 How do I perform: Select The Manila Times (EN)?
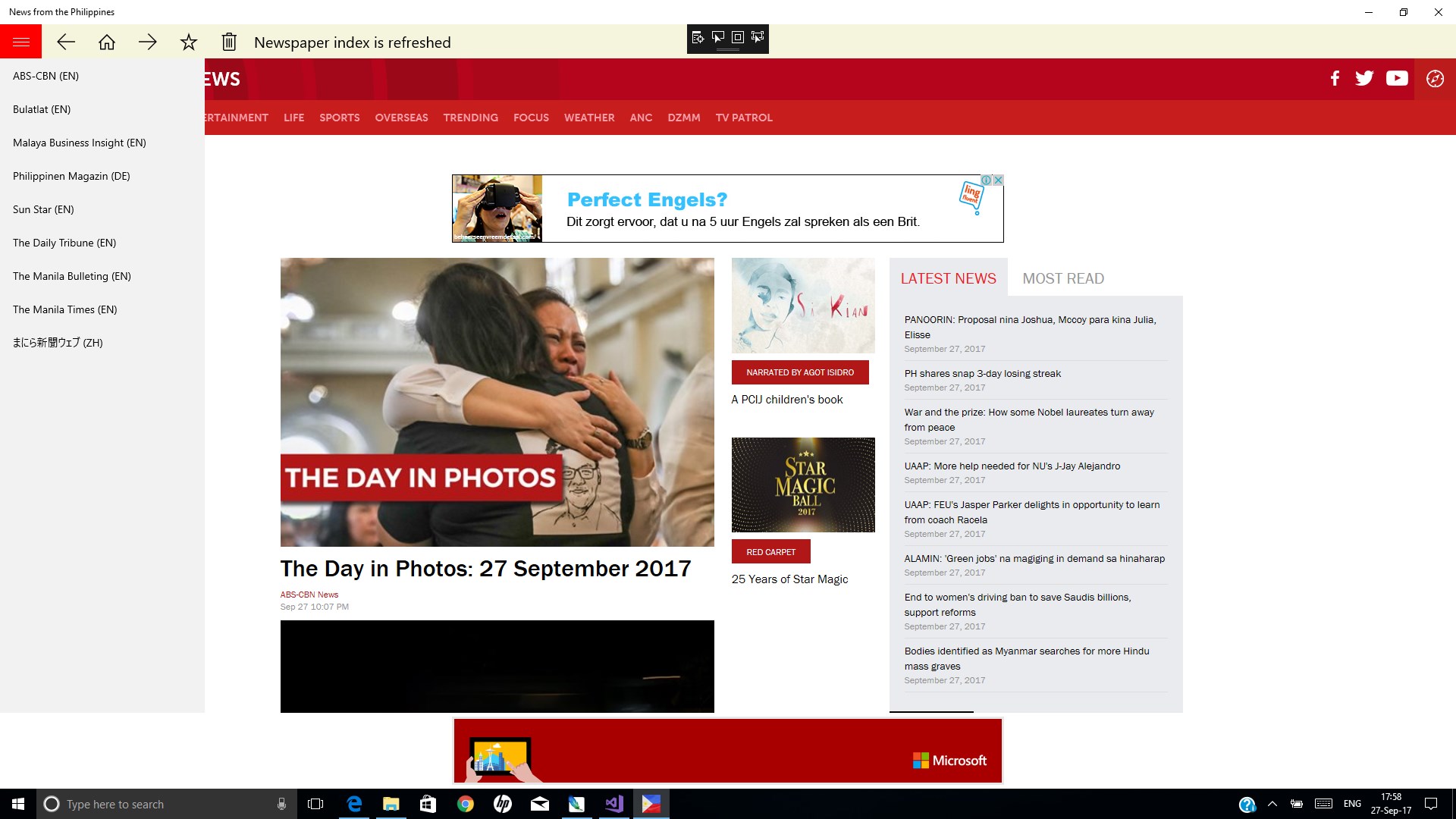point(65,309)
